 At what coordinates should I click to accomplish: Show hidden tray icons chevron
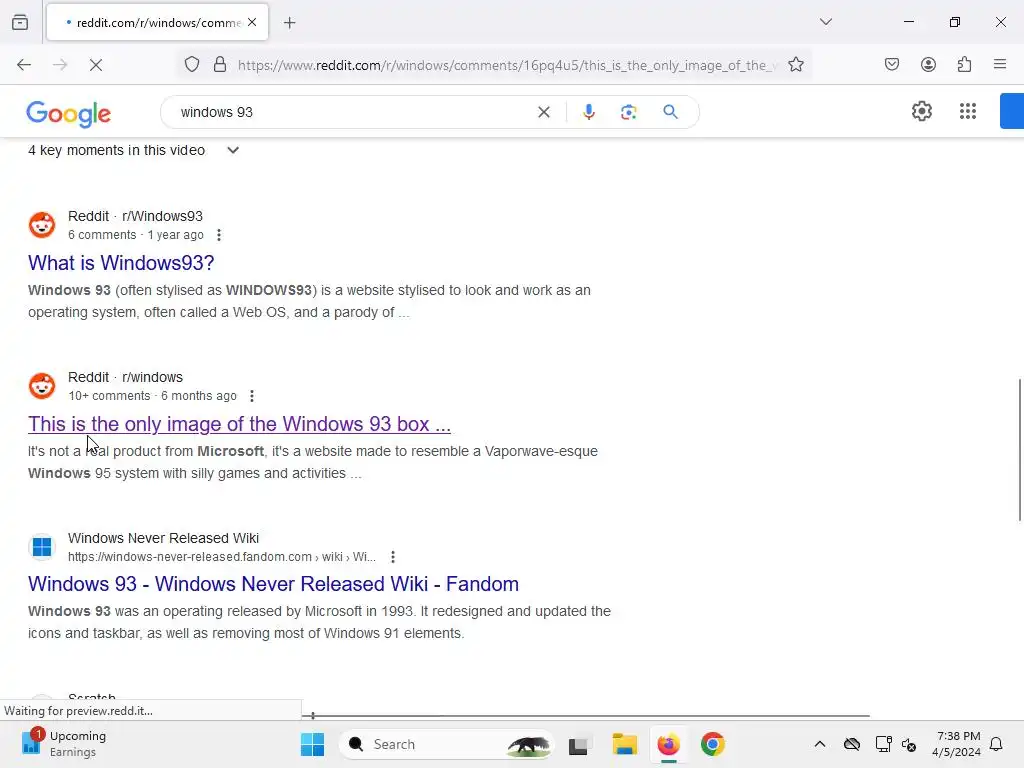coord(820,744)
